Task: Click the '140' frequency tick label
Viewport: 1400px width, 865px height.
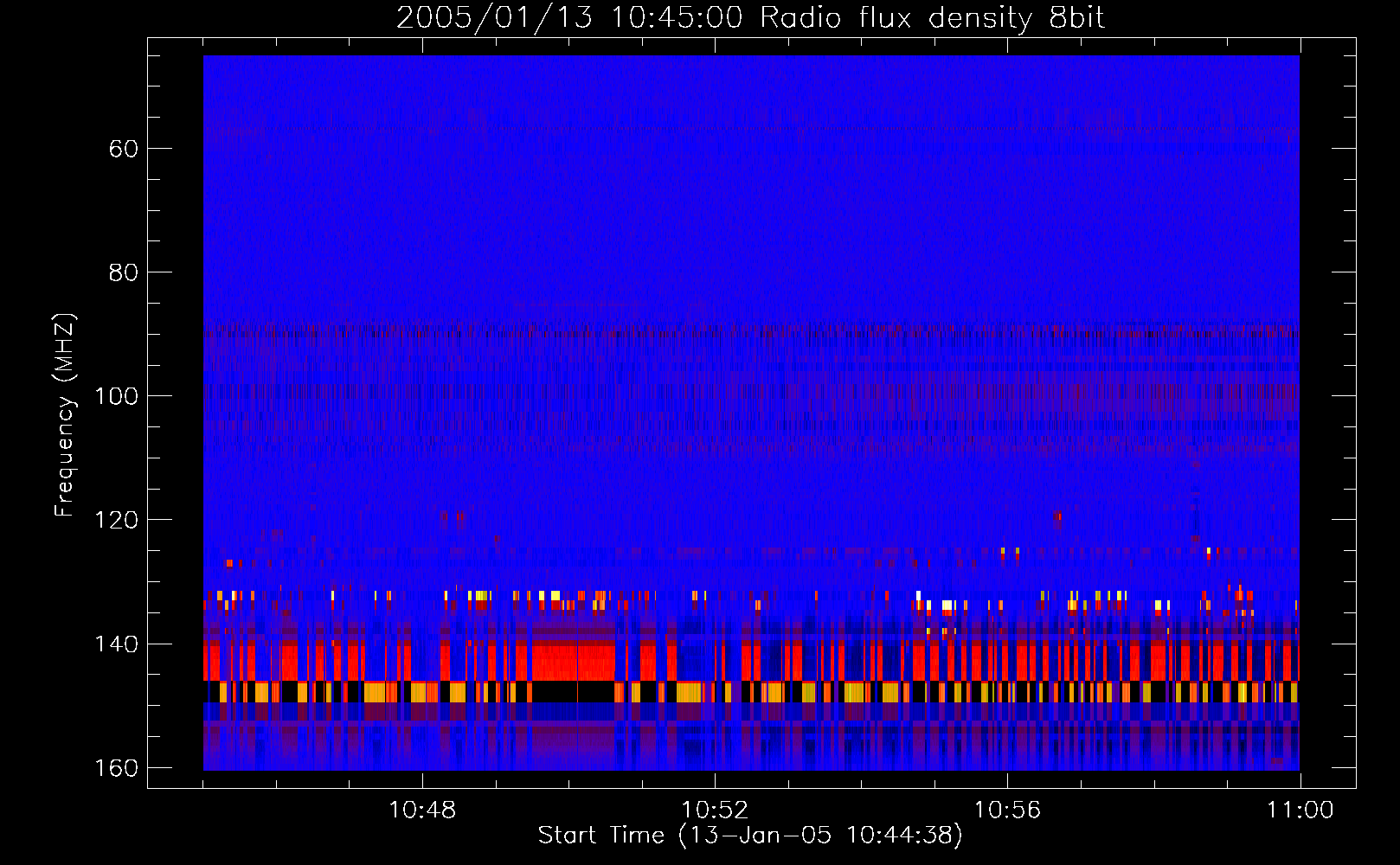Action: (x=116, y=644)
